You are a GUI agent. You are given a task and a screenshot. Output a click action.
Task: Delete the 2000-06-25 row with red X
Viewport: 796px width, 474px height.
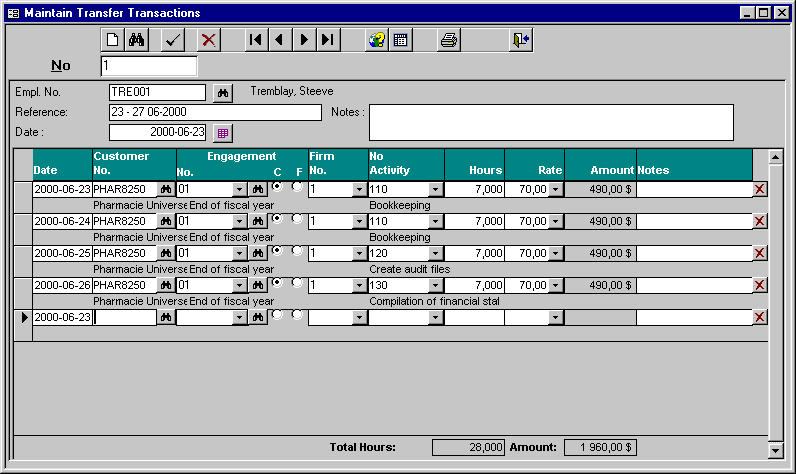pyautogui.click(x=760, y=253)
